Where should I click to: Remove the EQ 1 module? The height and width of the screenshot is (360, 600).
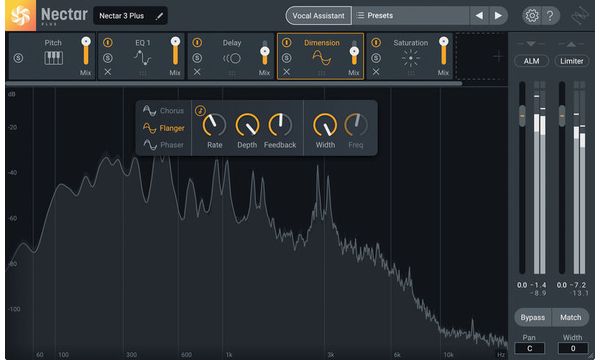click(x=108, y=72)
